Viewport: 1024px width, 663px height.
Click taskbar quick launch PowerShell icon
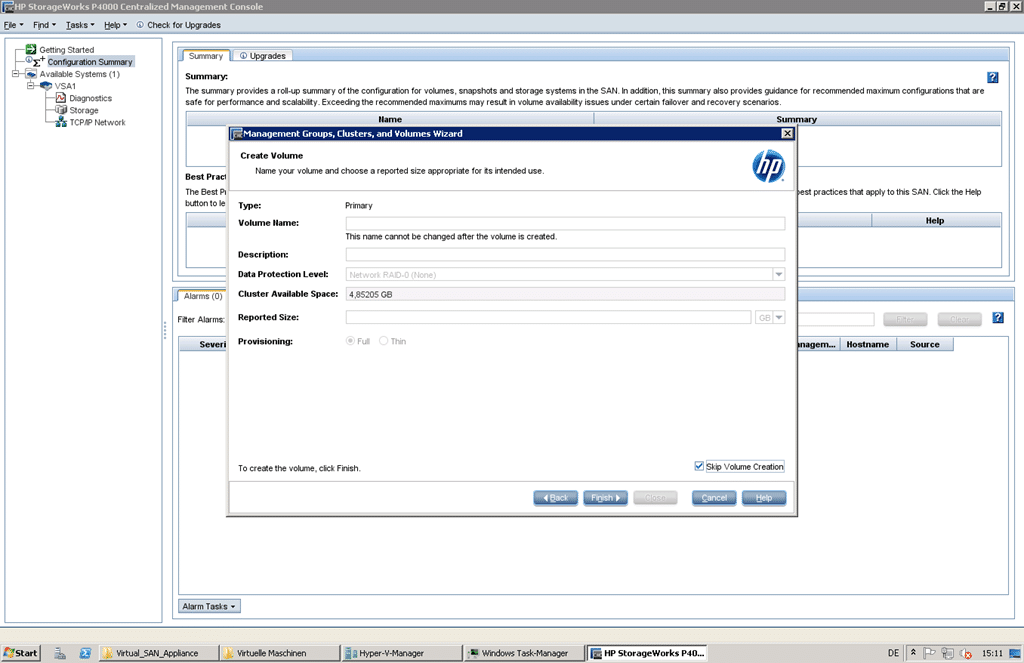coord(85,653)
